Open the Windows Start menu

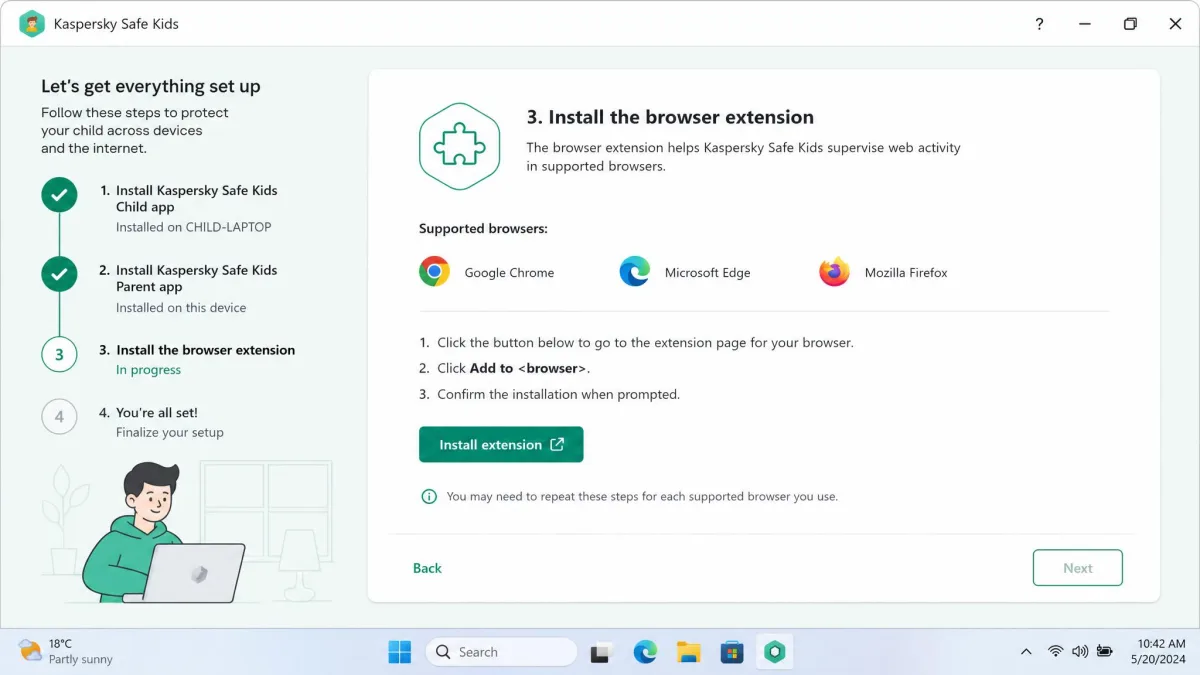(400, 652)
